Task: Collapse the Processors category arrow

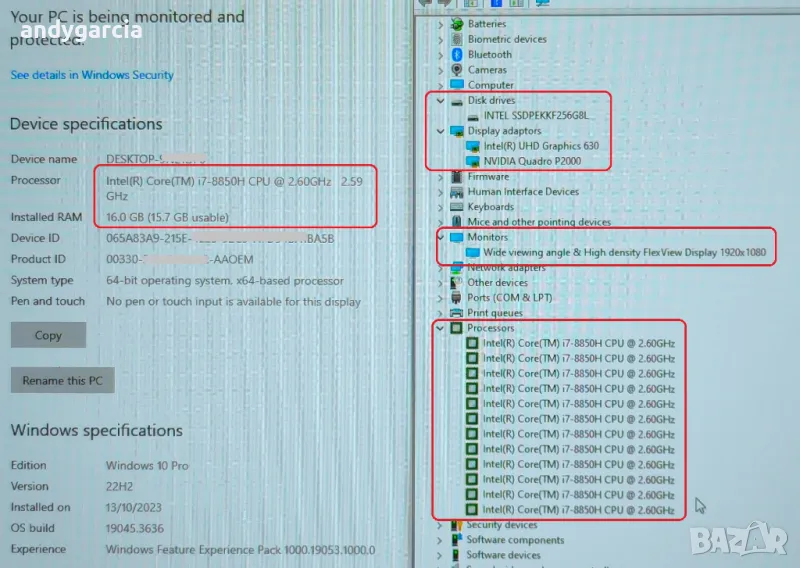Action: coord(440,328)
